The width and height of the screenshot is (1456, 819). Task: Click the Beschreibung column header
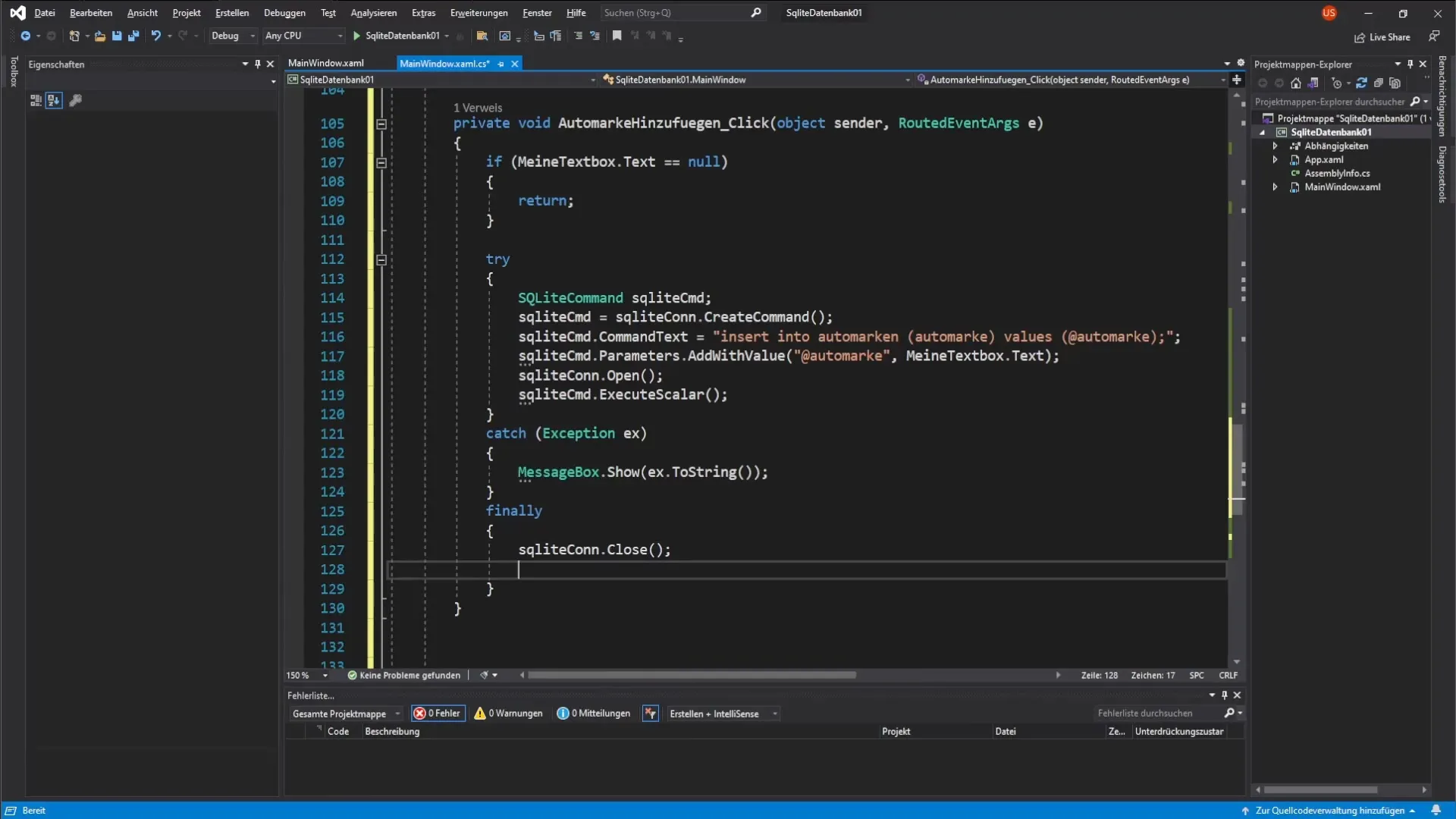(x=392, y=731)
